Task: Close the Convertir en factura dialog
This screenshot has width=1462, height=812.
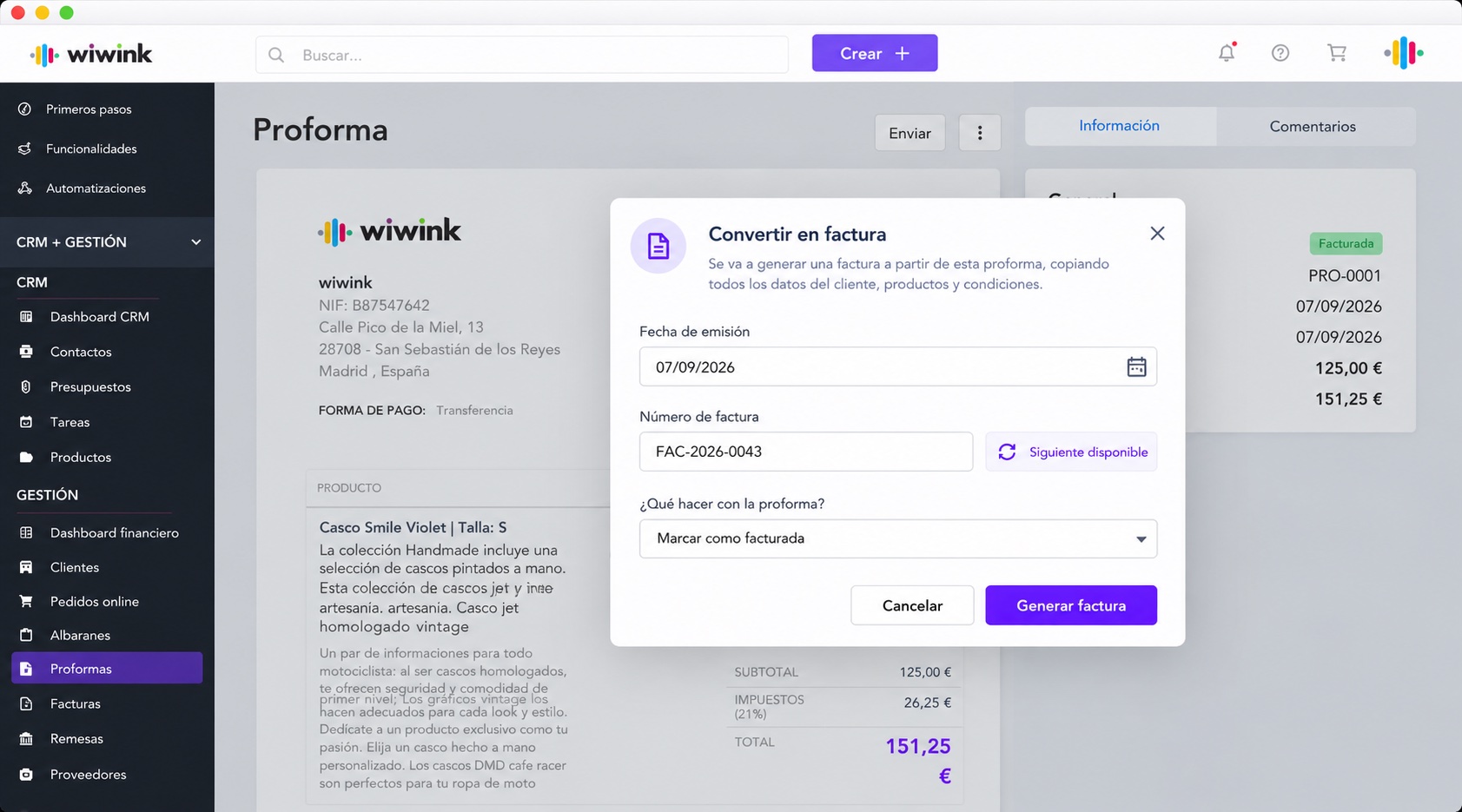Action: [1157, 234]
